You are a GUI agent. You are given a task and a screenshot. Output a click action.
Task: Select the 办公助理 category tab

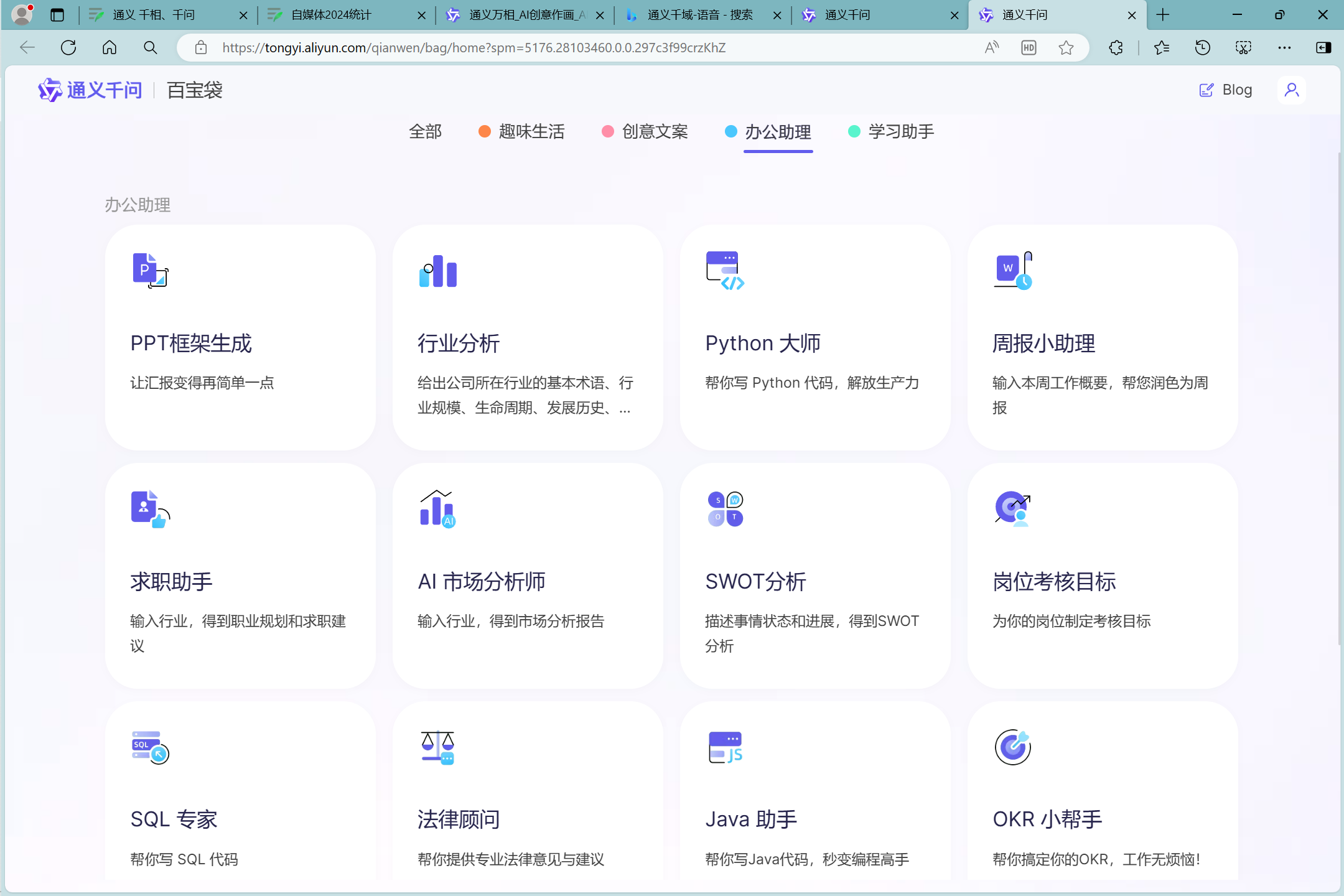tap(768, 132)
